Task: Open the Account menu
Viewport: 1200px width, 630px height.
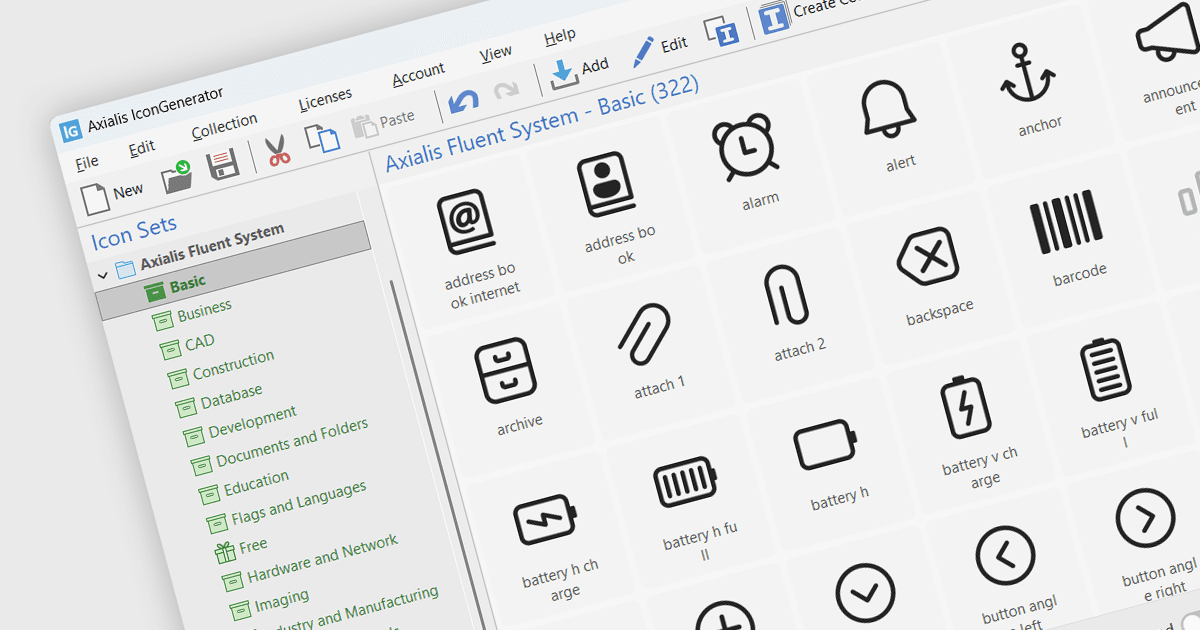Action: (x=418, y=75)
